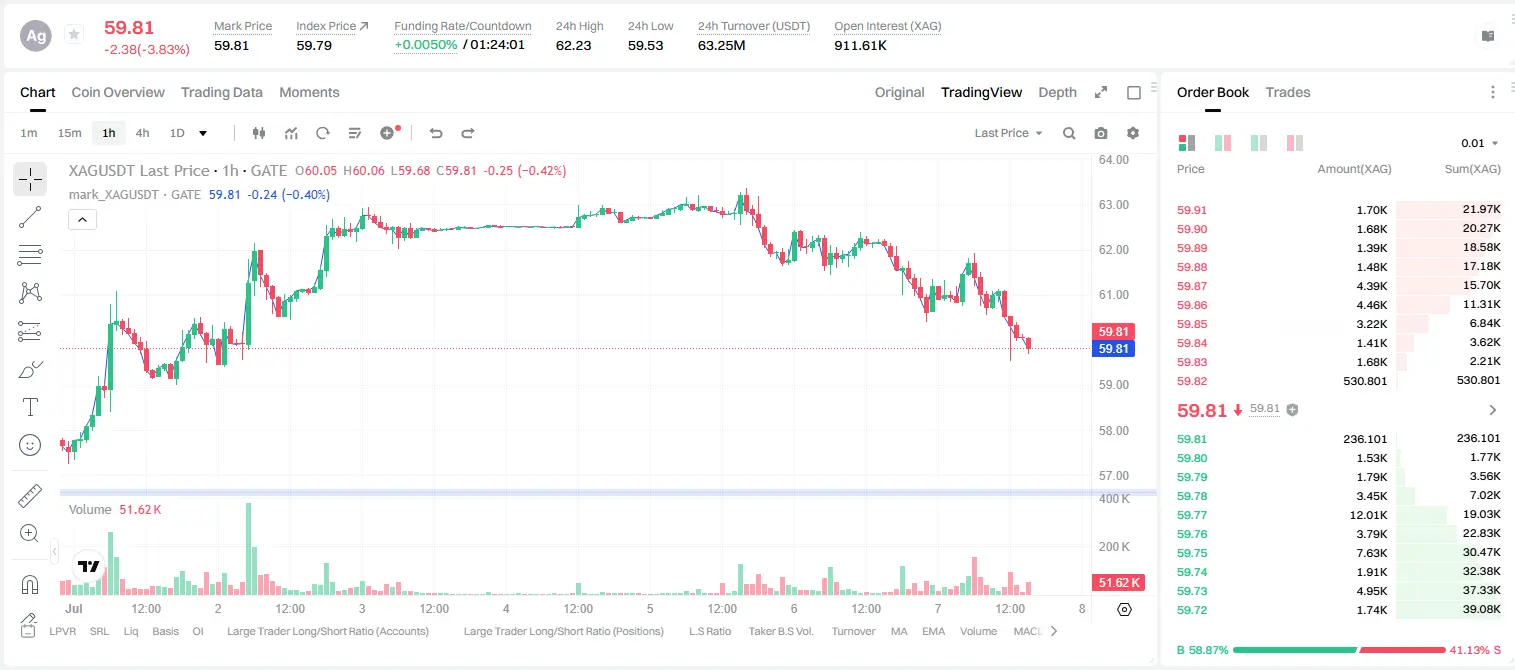Click the candlestick chart type icon

(259, 133)
